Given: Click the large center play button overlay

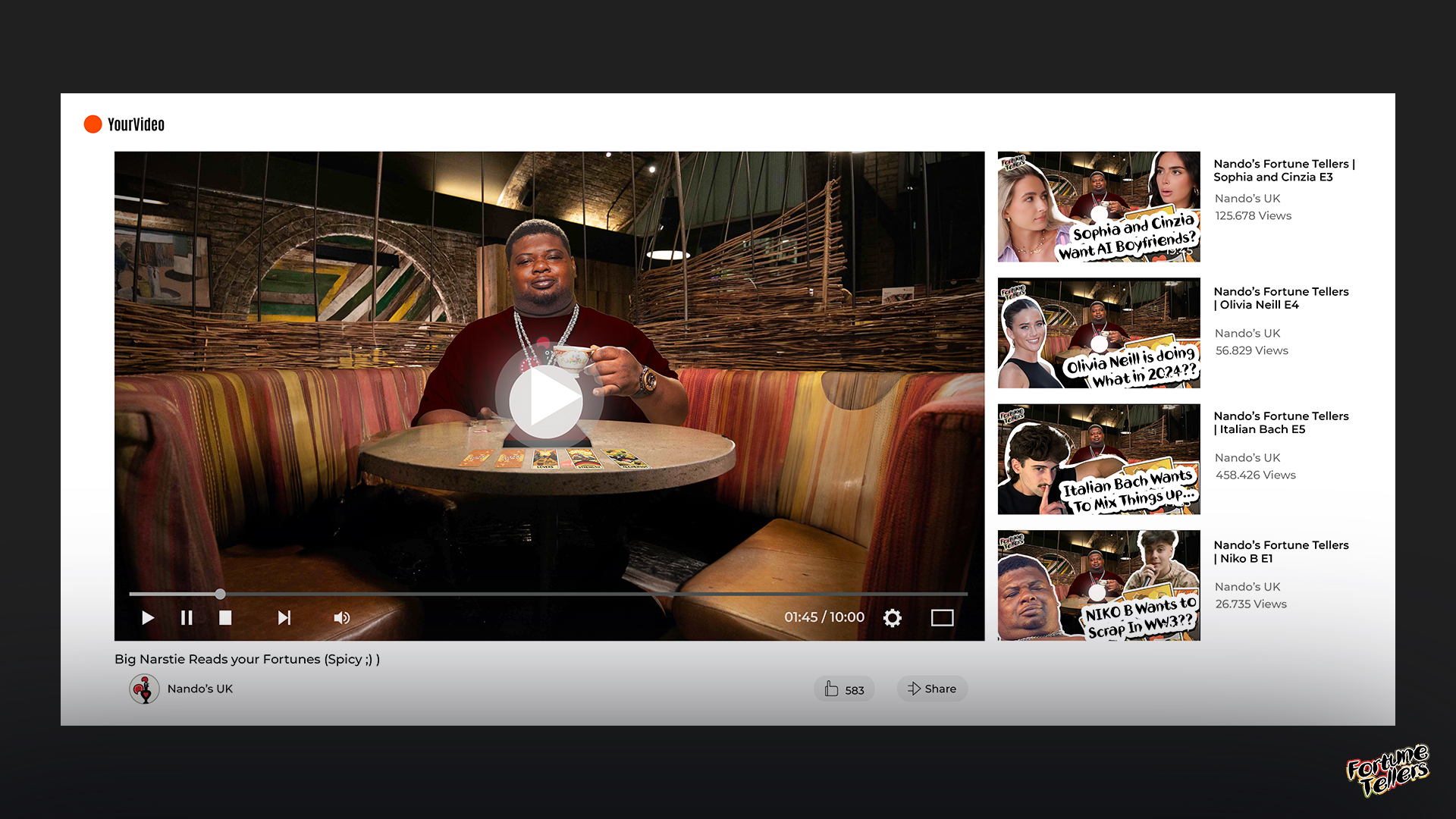Looking at the screenshot, I should [545, 401].
